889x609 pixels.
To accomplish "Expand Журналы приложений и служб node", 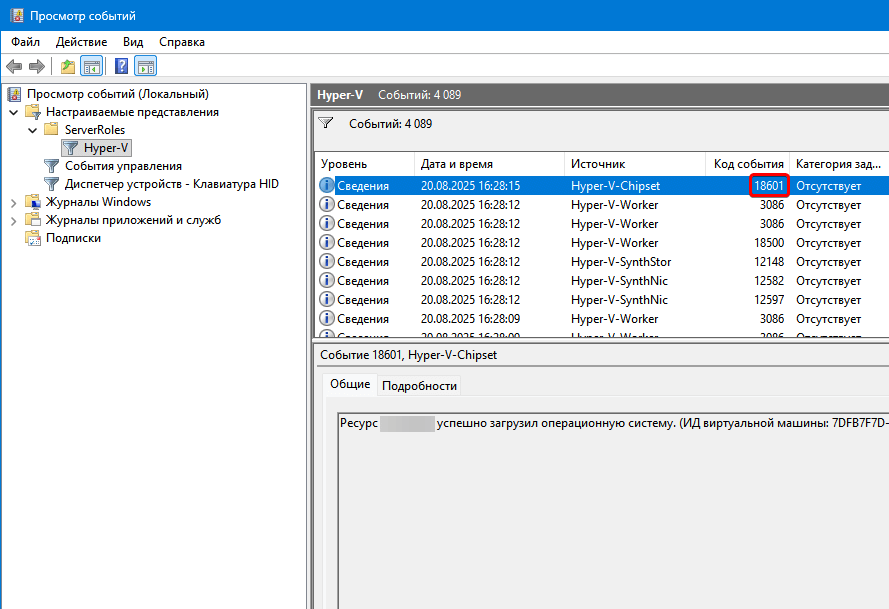I will pos(14,220).
